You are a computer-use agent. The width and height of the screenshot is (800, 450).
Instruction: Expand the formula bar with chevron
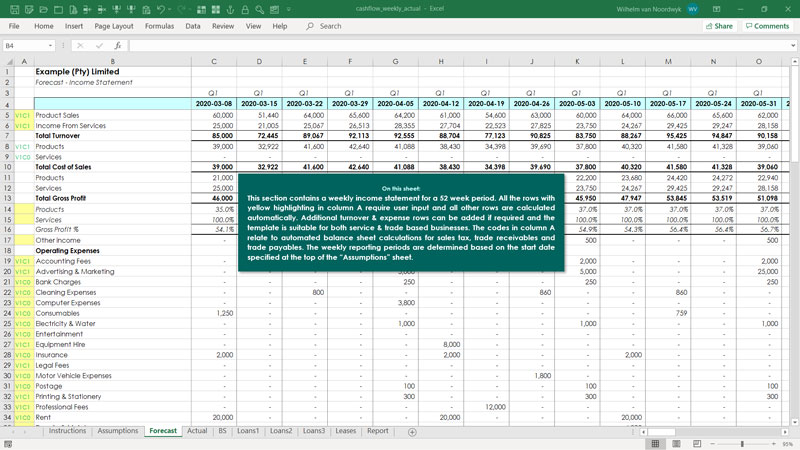click(x=793, y=45)
